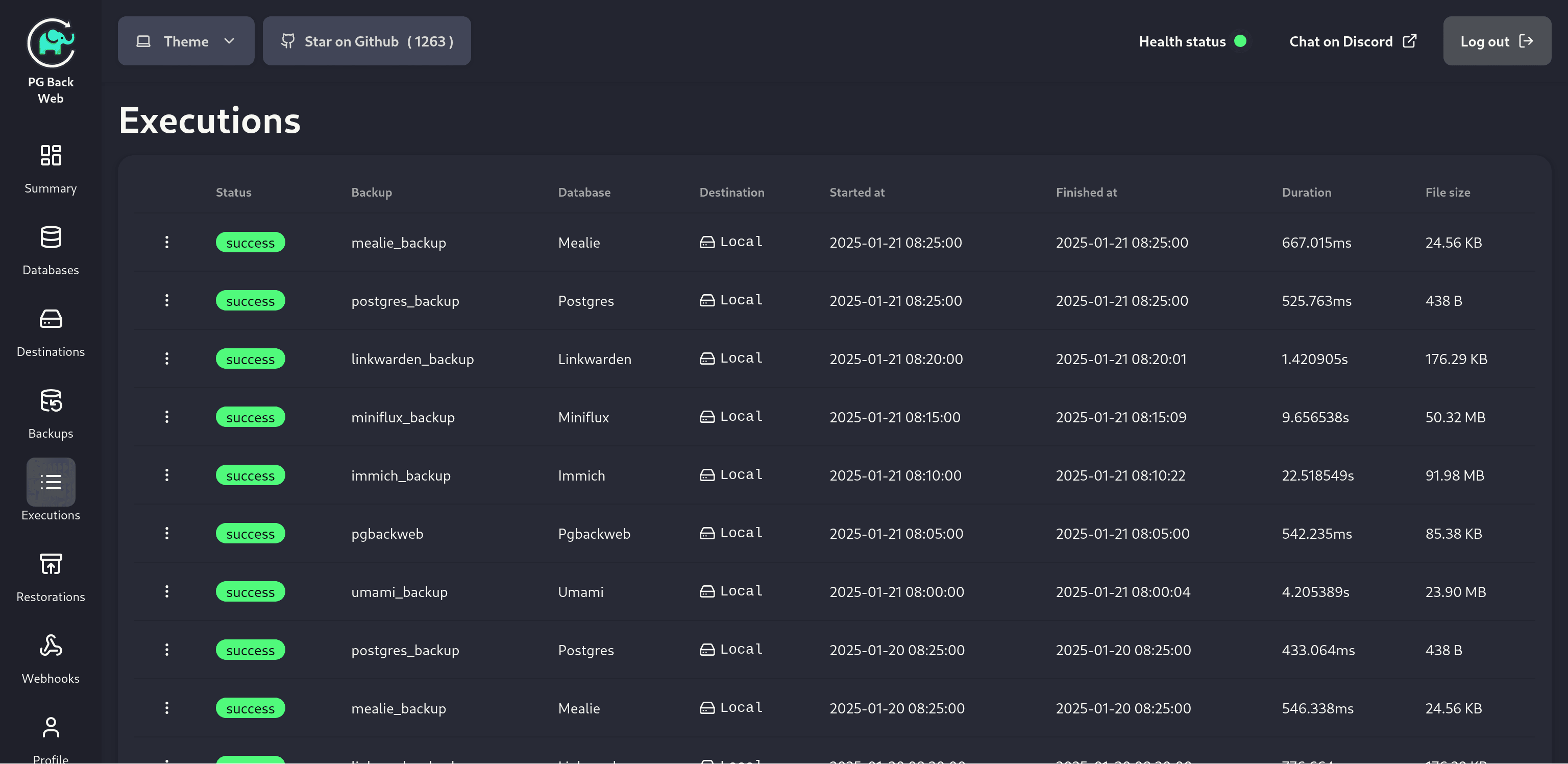Click Health status label

(x=1182, y=41)
